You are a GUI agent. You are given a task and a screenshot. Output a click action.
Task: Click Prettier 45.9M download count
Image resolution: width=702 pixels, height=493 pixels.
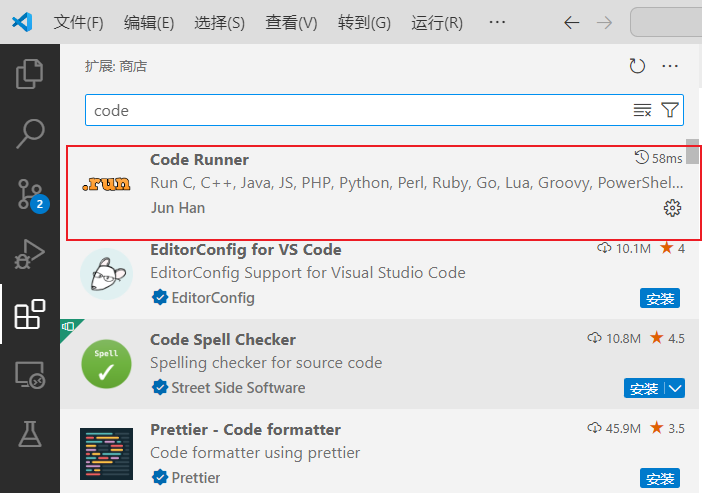[614, 428]
